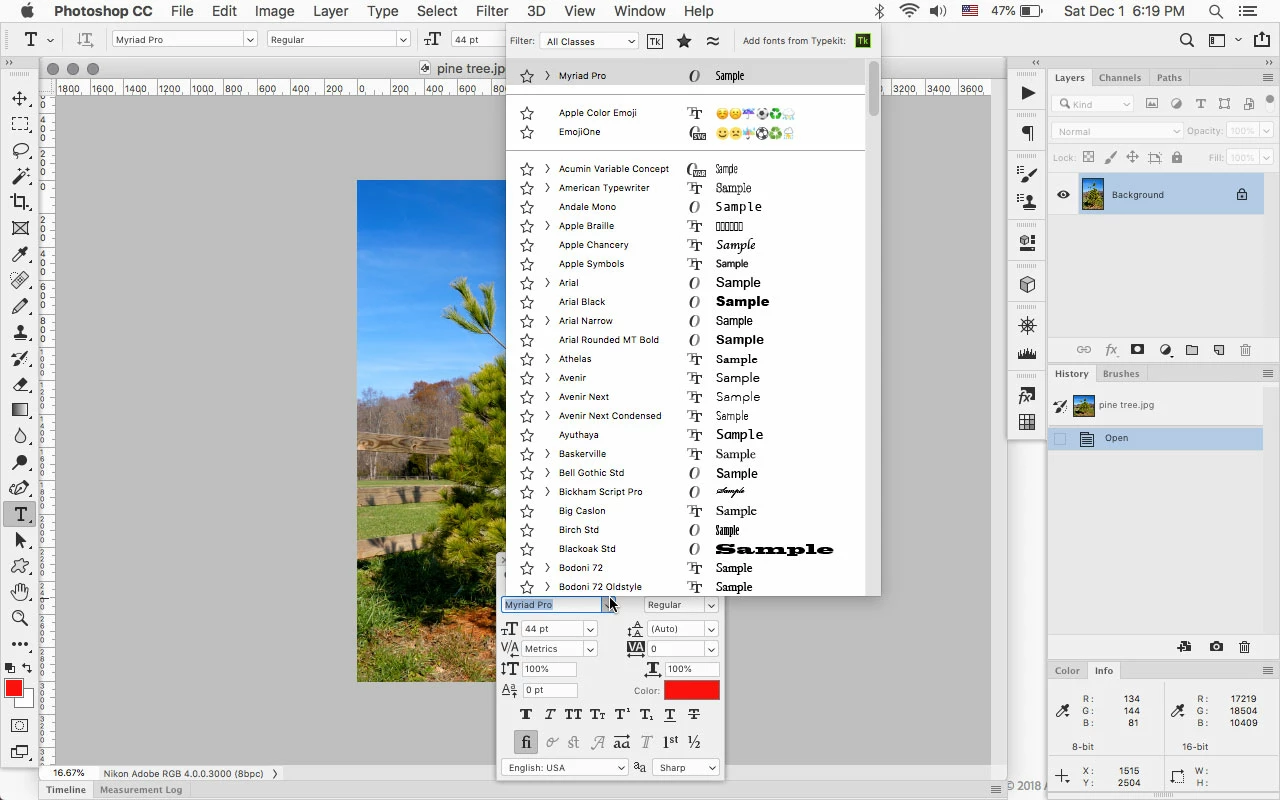1280x800 pixels.
Task: Set history brush source for Open state
Action: 1061,438
